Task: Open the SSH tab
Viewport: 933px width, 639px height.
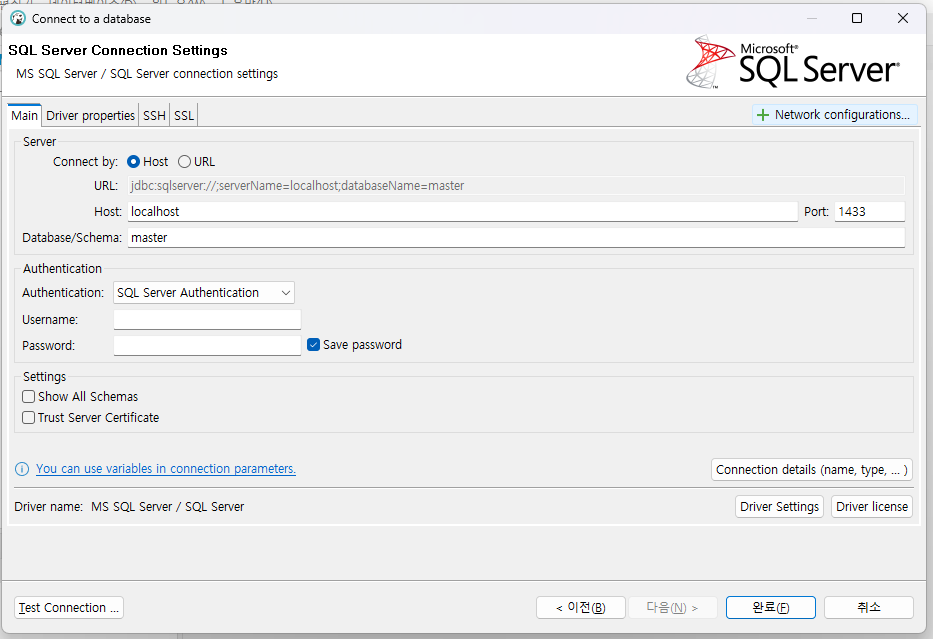Action: (x=154, y=115)
